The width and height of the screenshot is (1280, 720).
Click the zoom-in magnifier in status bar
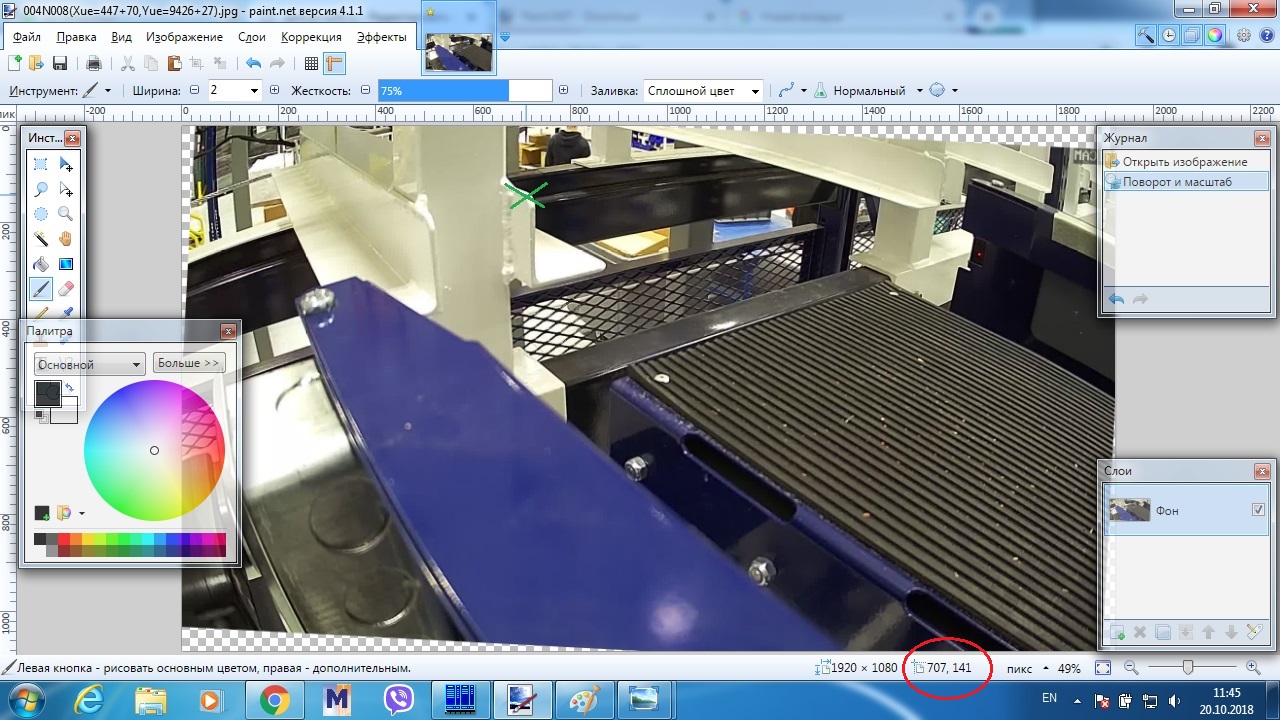pos(1253,667)
